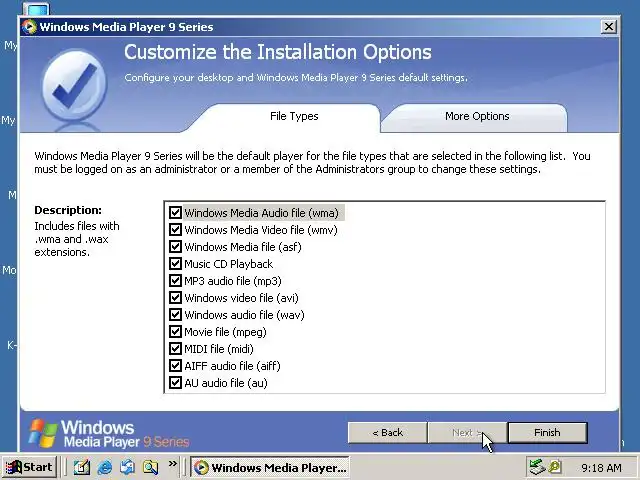
Task: Open the Start menu
Action: tap(29, 467)
